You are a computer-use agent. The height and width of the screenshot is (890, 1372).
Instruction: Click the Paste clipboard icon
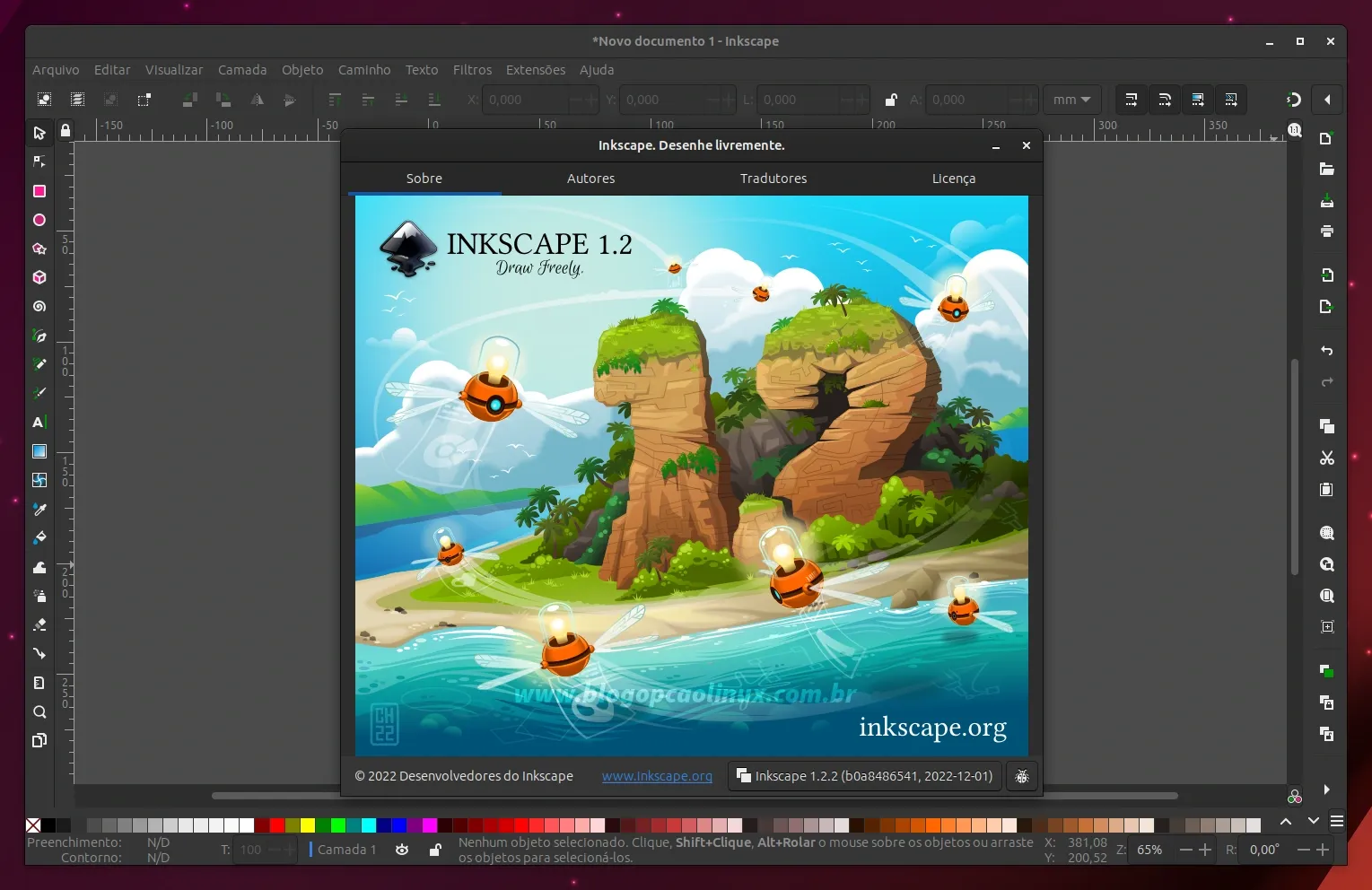(x=1327, y=489)
